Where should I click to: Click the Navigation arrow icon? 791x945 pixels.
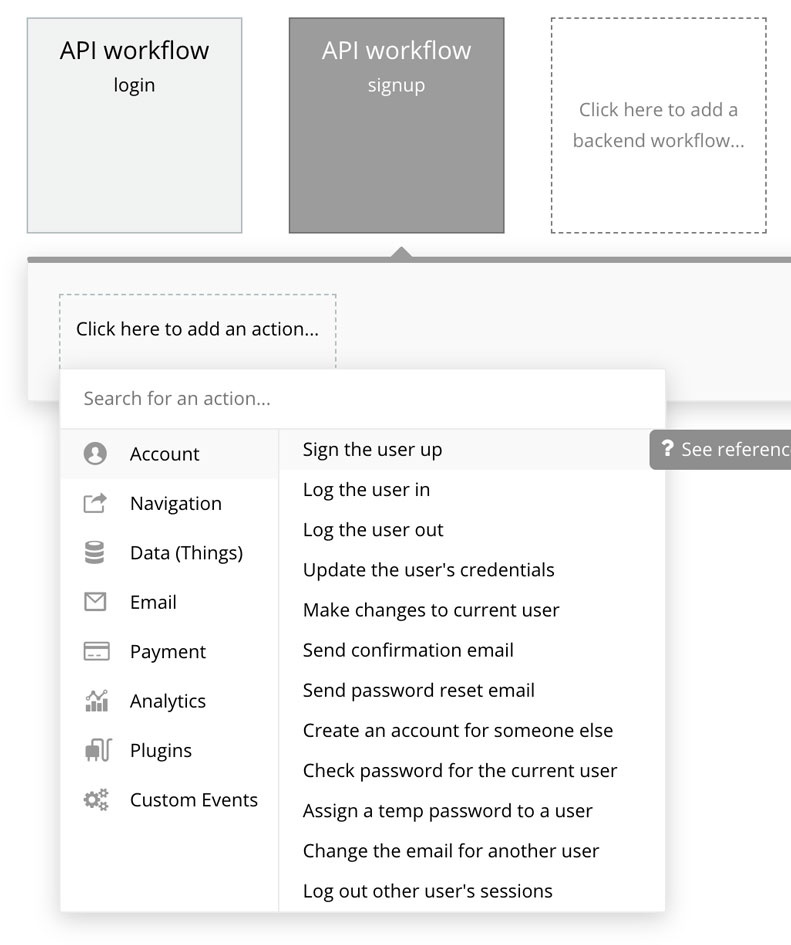click(x=95, y=503)
